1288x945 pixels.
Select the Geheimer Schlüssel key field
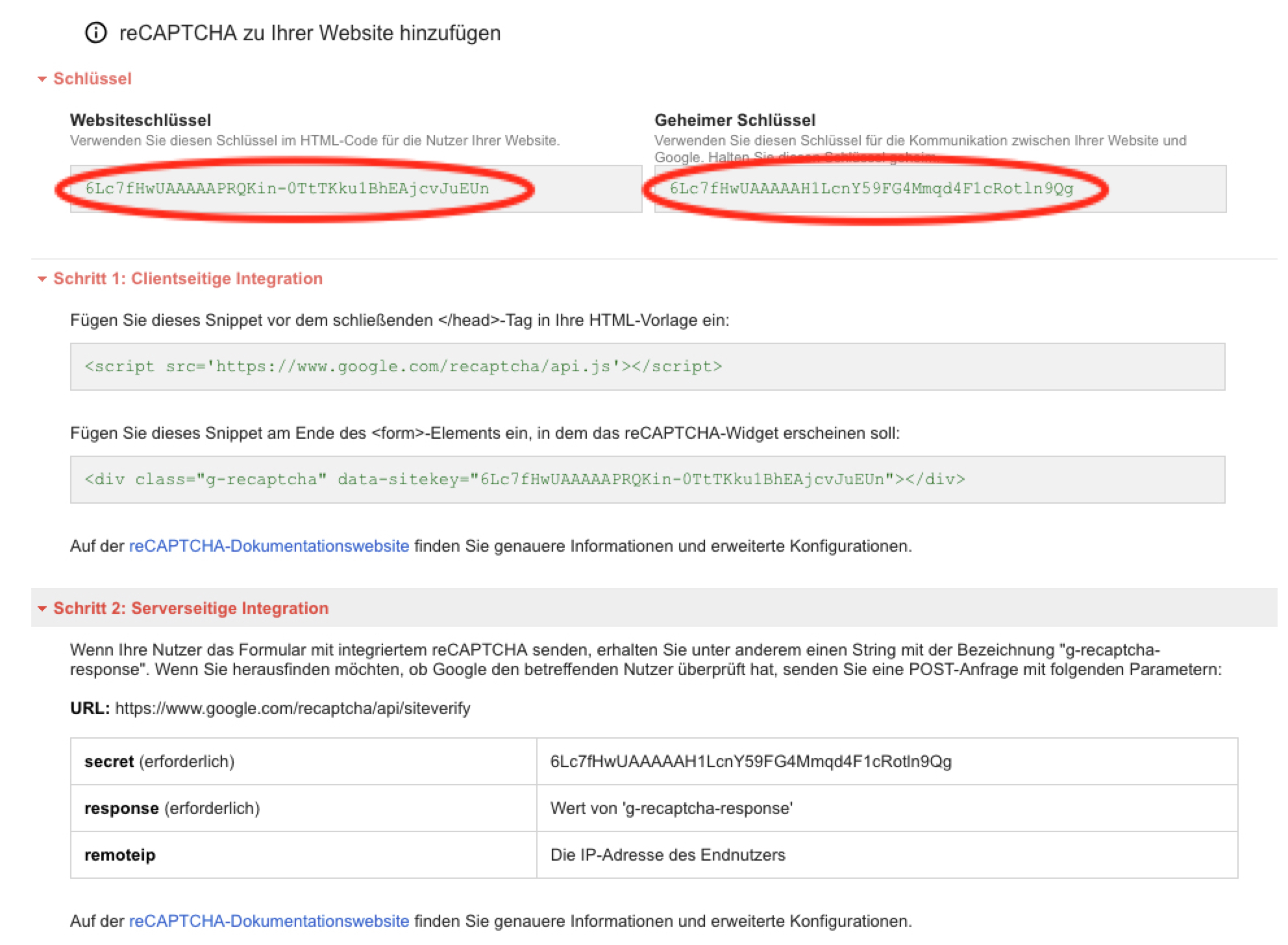pyautogui.click(x=940, y=189)
